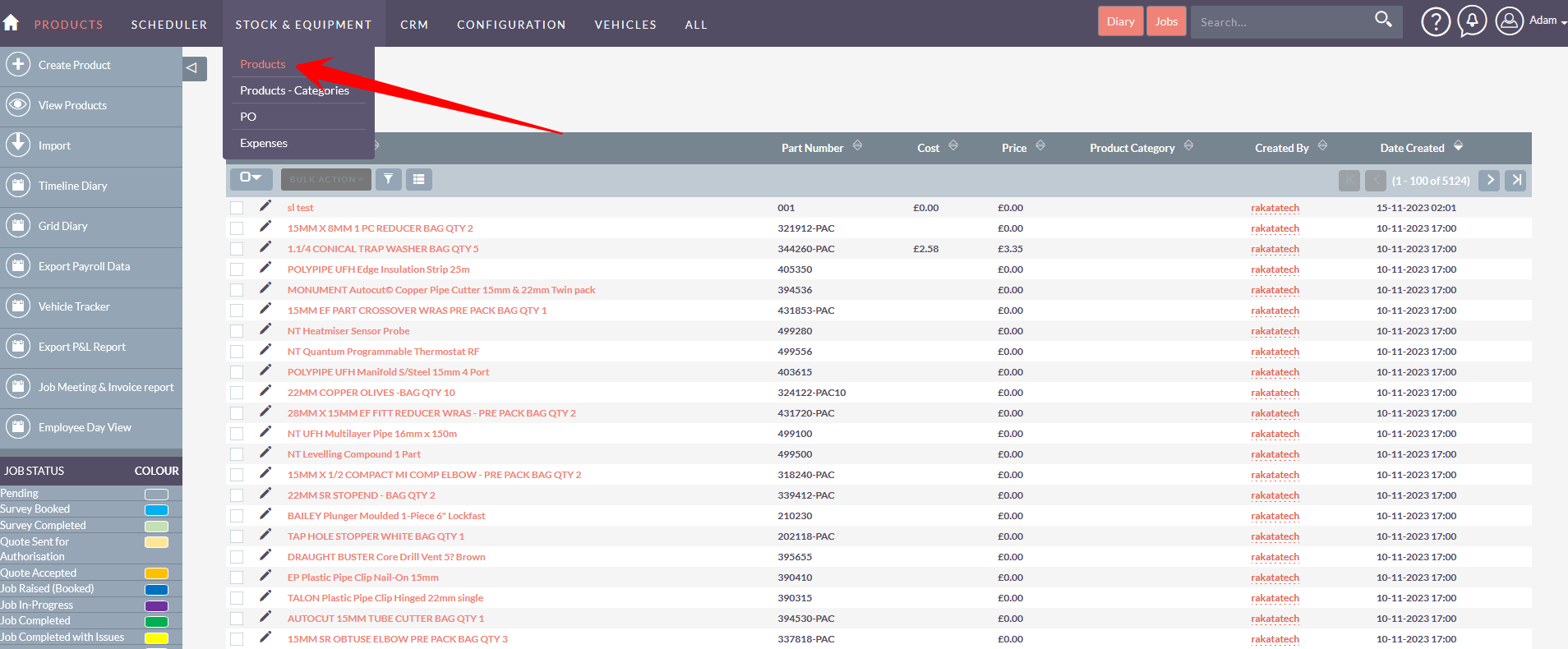Click the search magnifier icon

click(1383, 19)
